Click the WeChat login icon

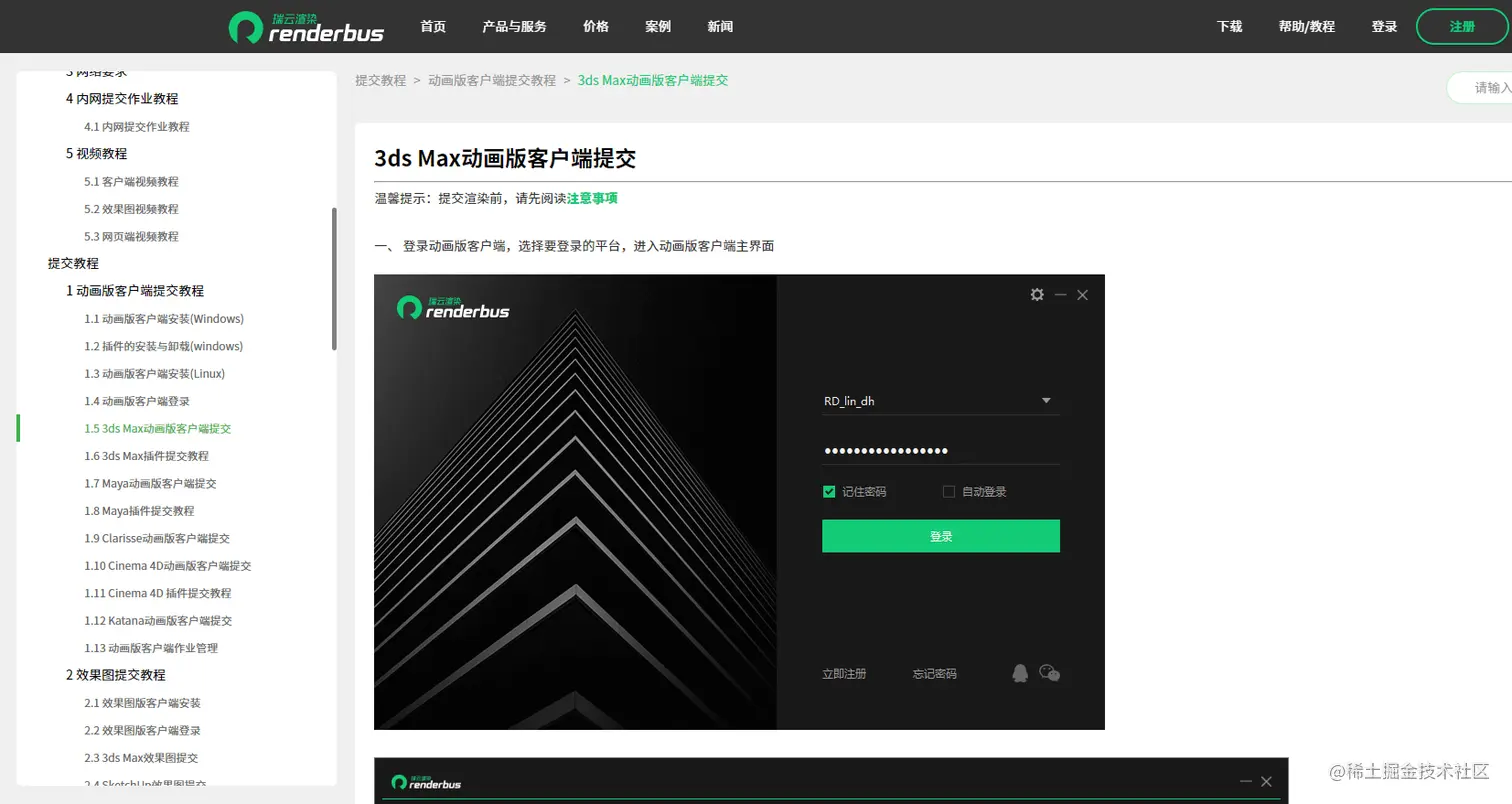1049,673
